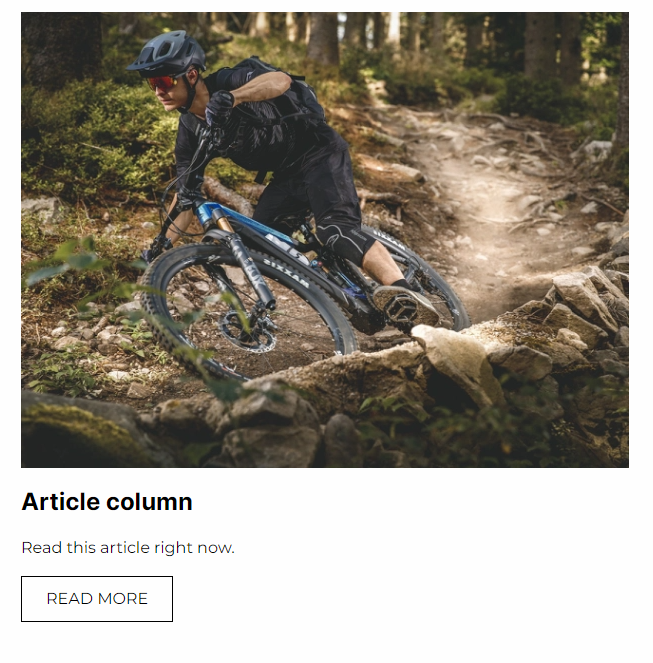Viewport: 653px width, 663px height.
Task: Click the word 'column' in the heading
Action: 149,502
